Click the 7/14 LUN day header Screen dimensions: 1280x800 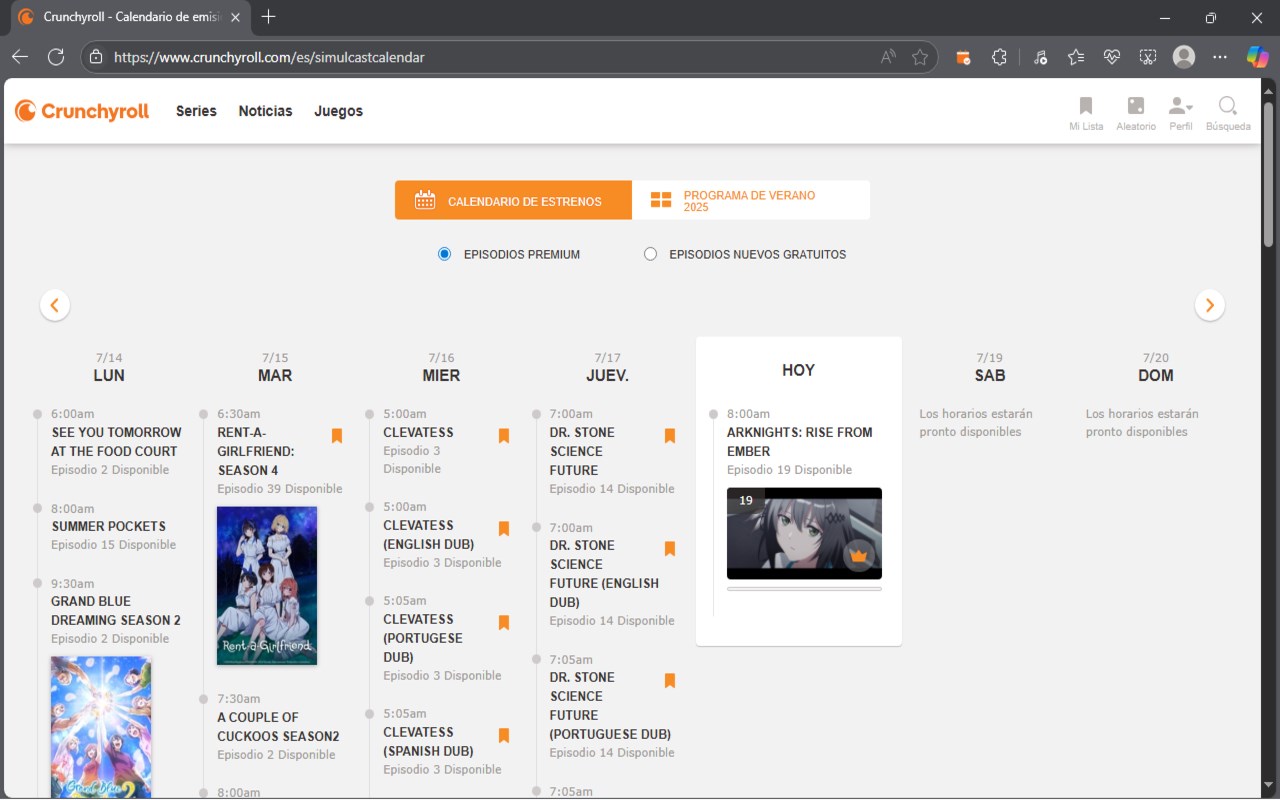[x=109, y=368]
